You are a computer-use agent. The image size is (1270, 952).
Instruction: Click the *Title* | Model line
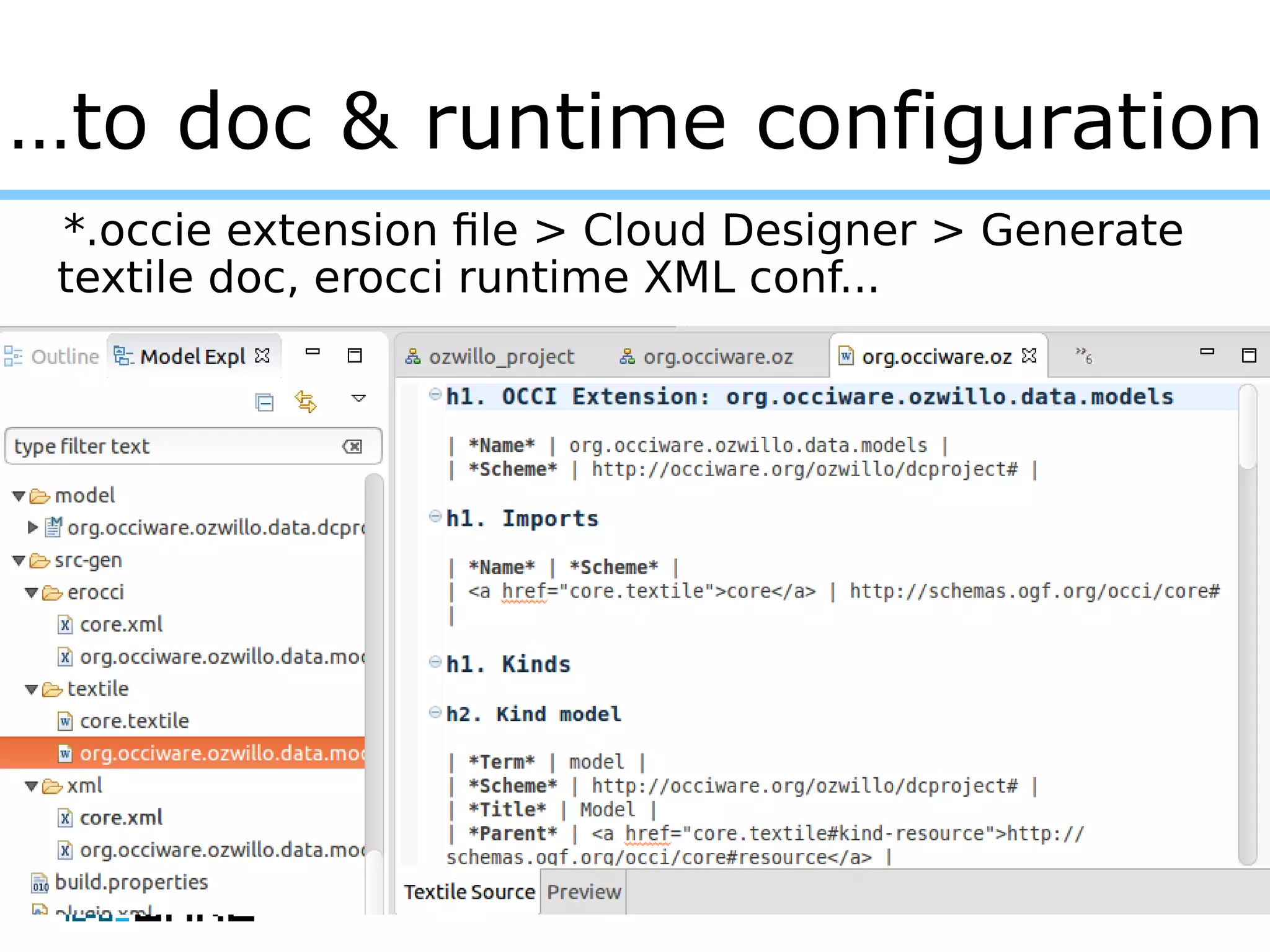tap(552, 809)
